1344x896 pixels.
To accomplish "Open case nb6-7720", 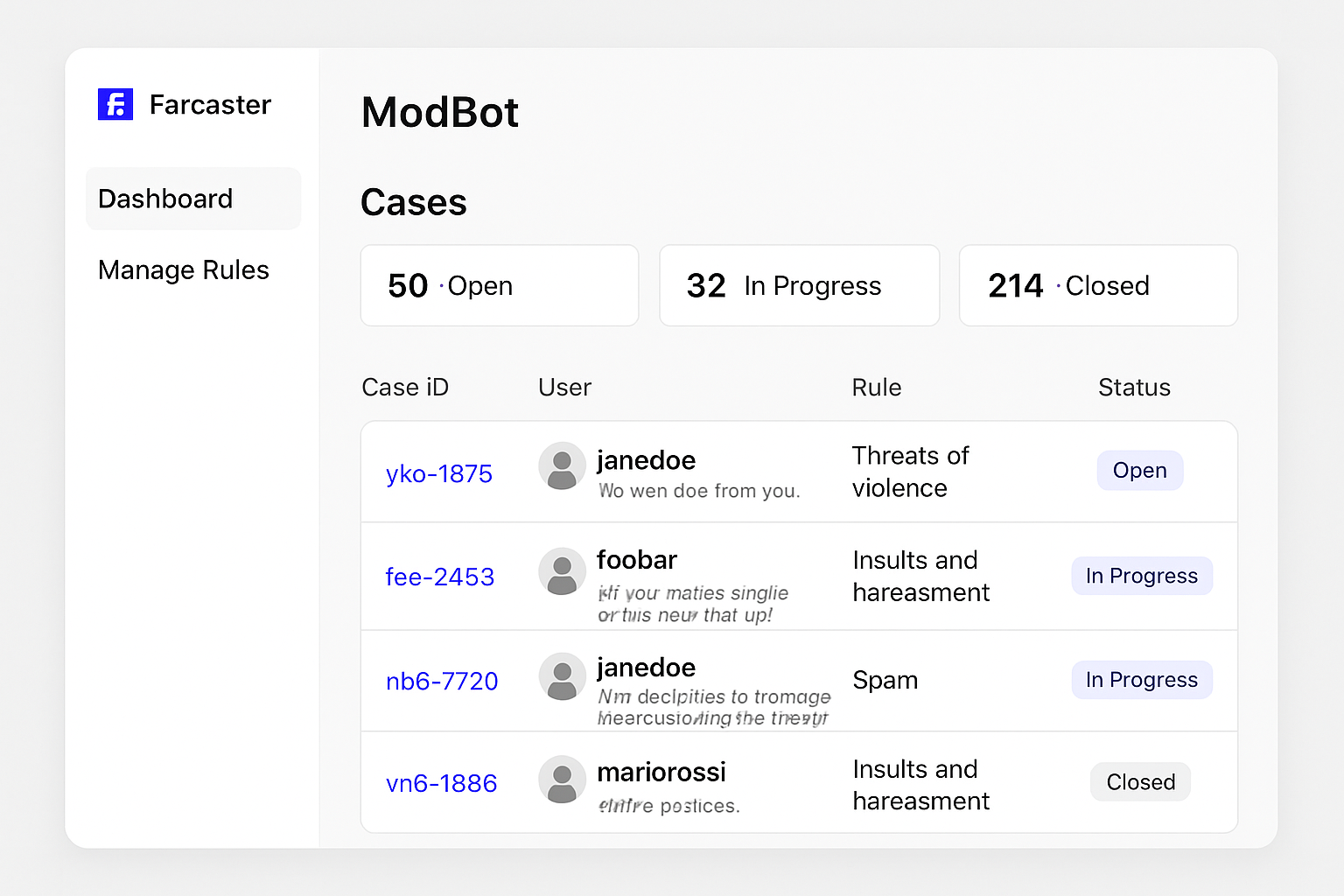I will (442, 681).
